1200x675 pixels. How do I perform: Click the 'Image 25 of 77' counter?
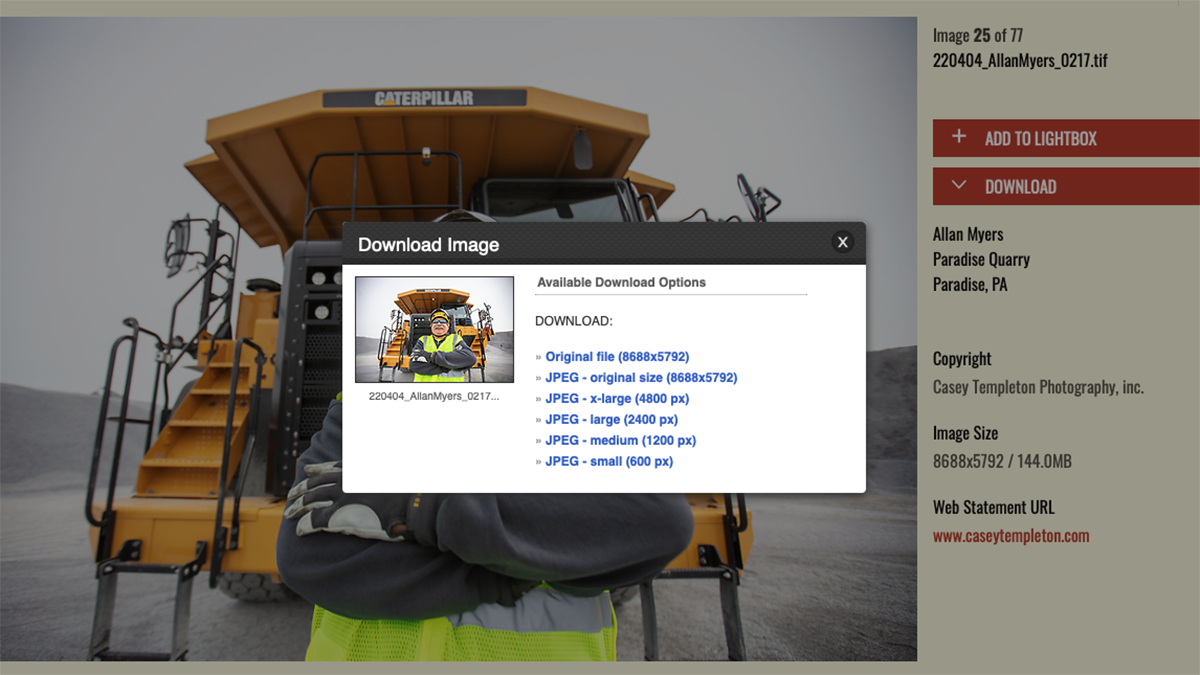978,36
